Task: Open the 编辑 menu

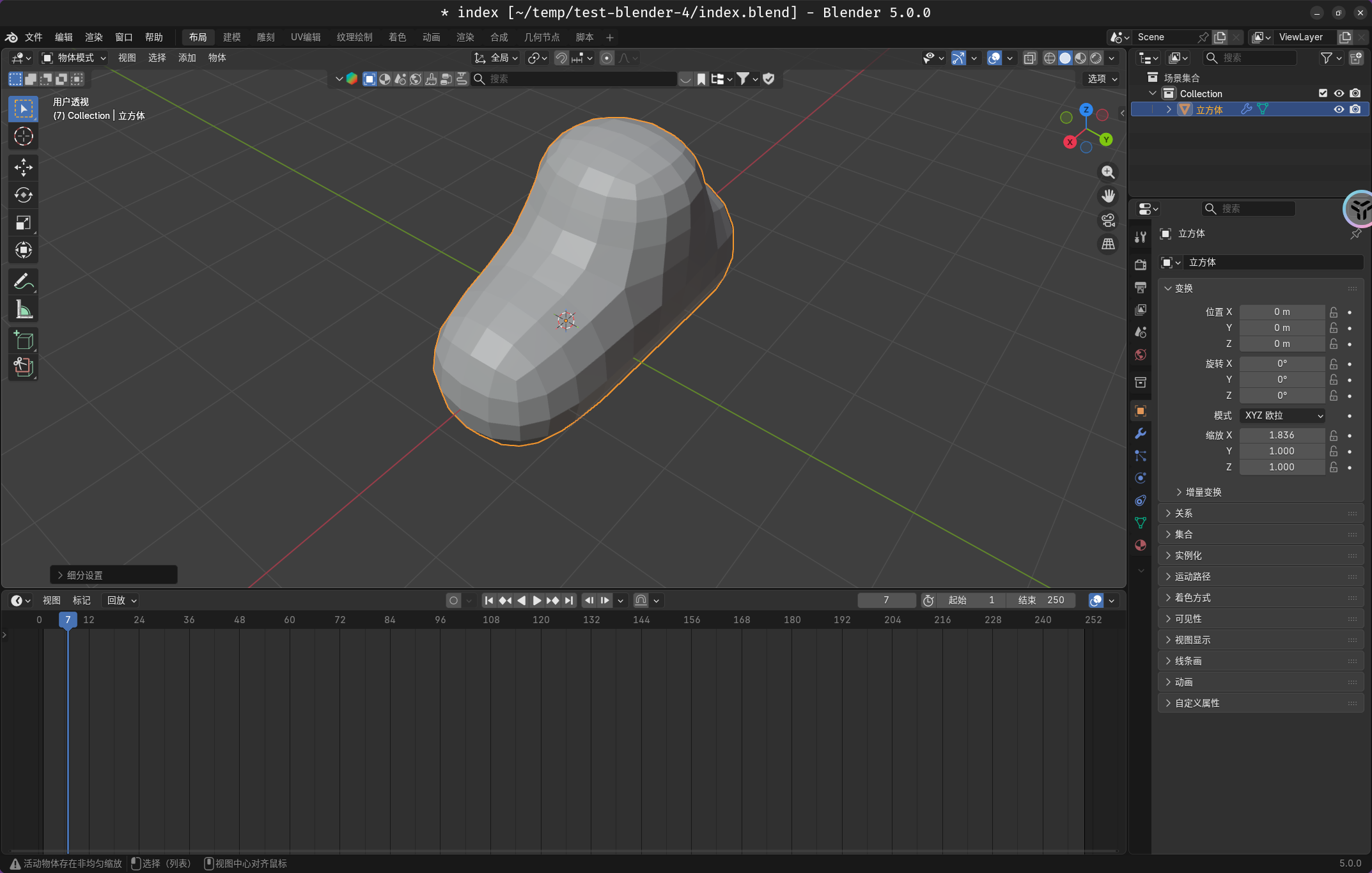Action: 63,37
